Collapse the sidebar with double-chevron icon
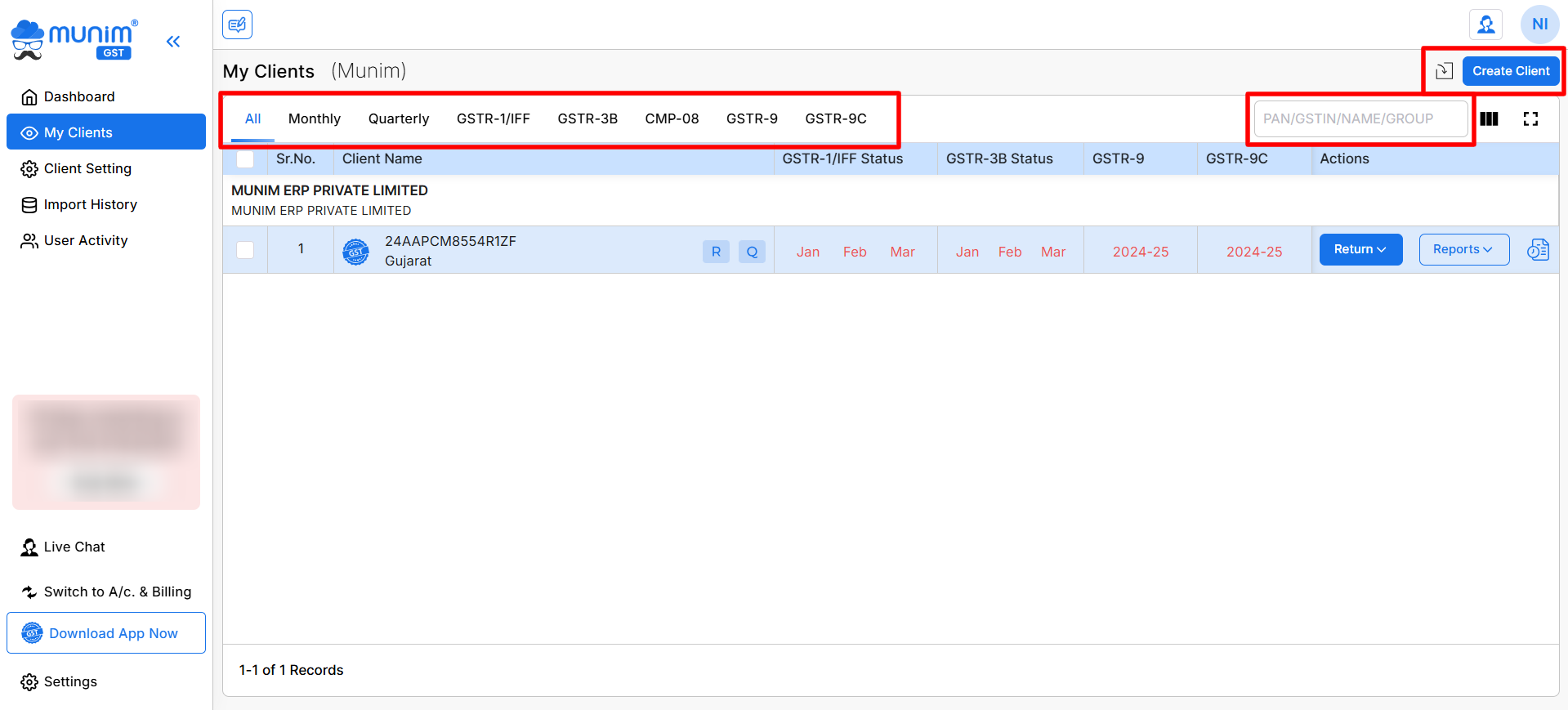The image size is (1568, 710). tap(173, 42)
